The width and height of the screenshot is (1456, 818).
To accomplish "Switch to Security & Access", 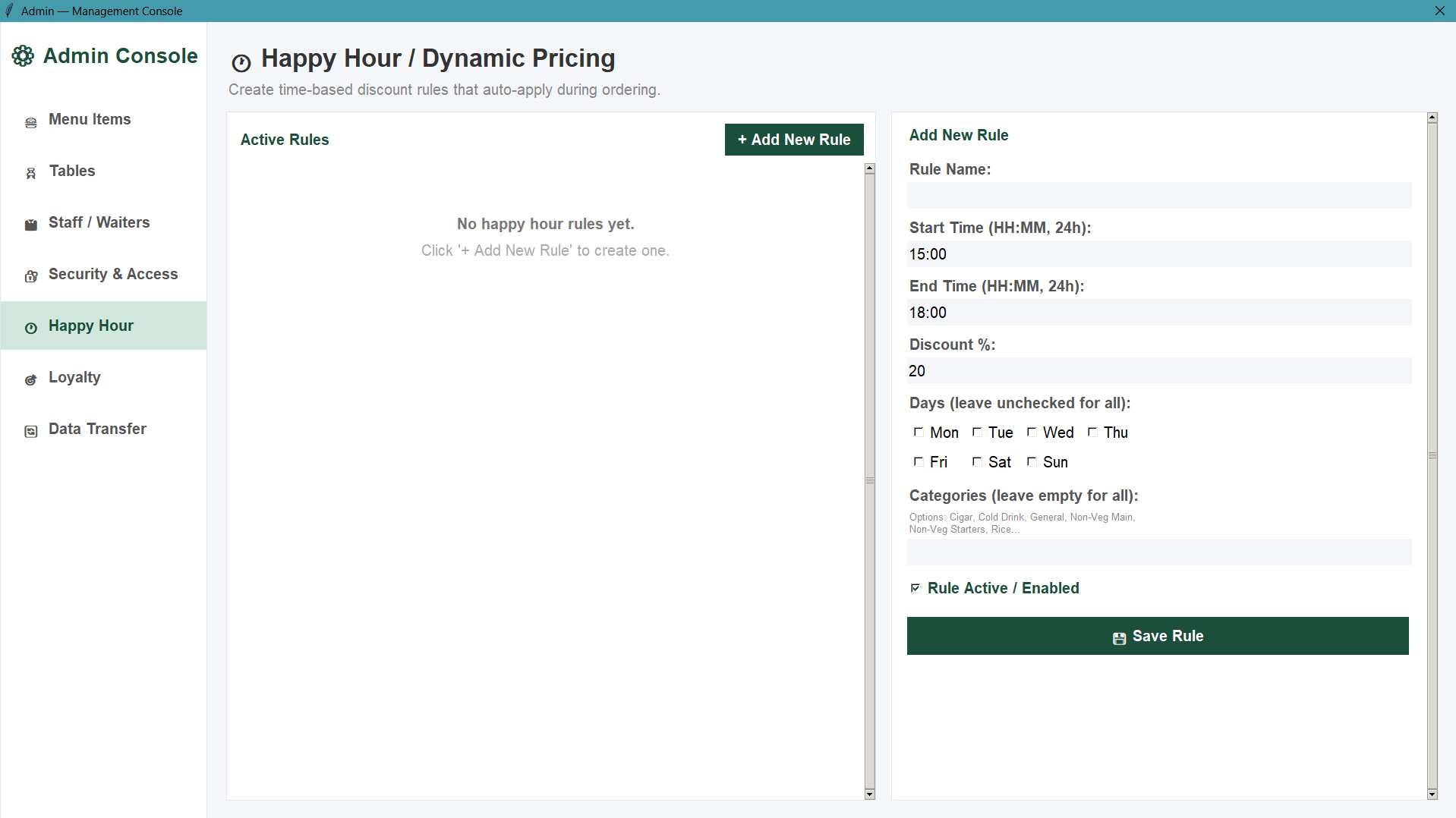I will coord(104,274).
